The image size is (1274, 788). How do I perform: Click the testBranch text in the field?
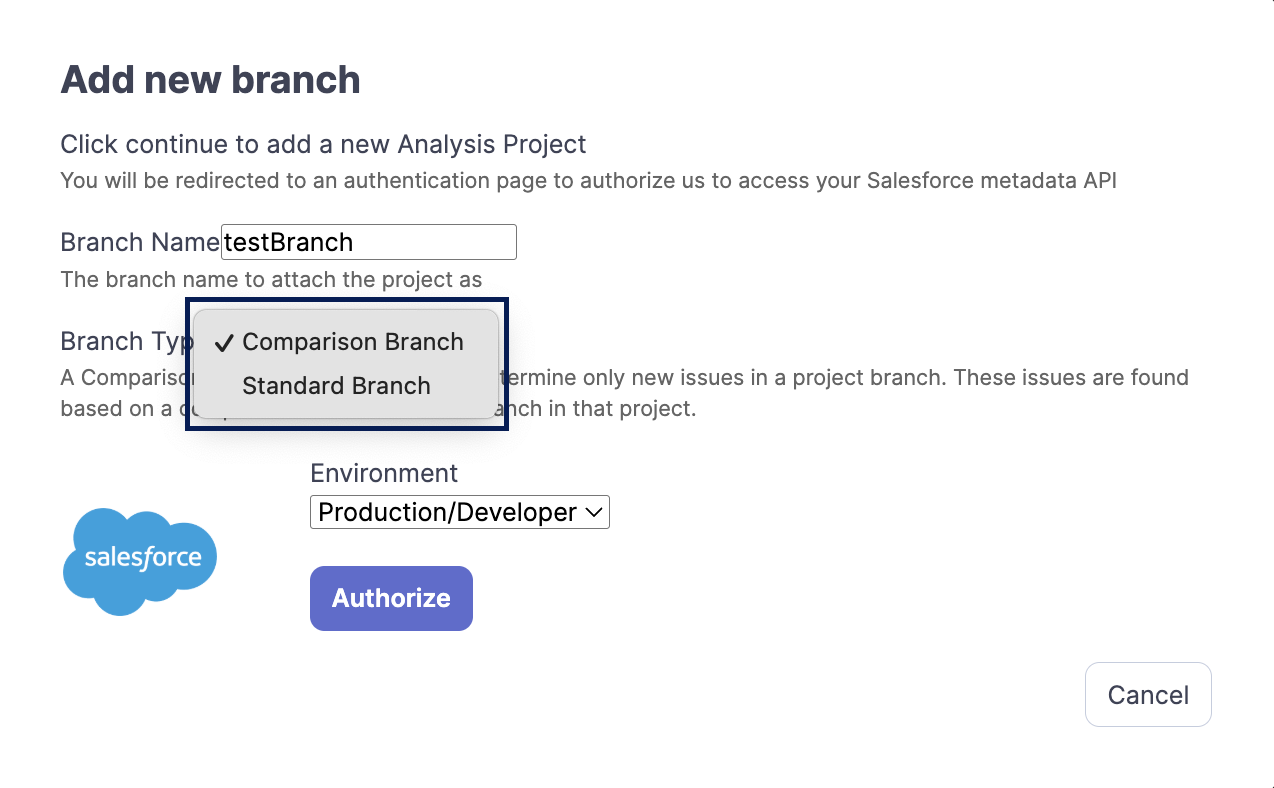288,242
